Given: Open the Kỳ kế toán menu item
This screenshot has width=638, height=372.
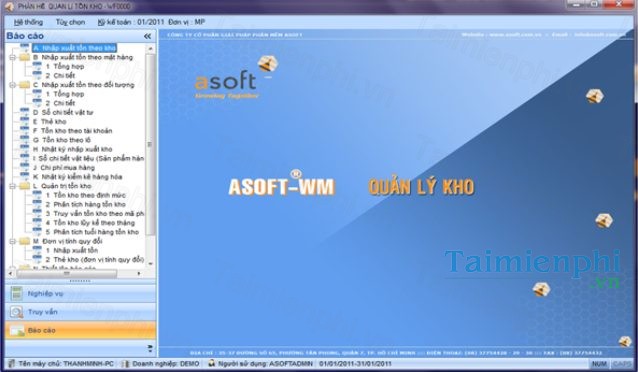Looking at the screenshot, I should pyautogui.click(x=151, y=22).
